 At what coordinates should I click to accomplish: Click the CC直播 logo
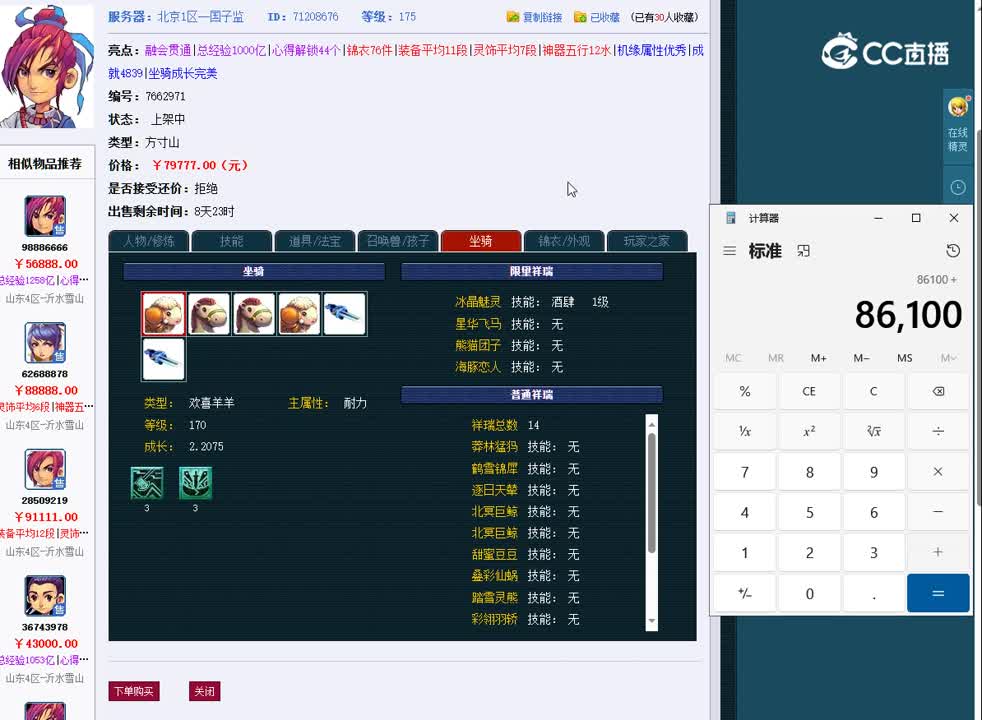(x=886, y=51)
